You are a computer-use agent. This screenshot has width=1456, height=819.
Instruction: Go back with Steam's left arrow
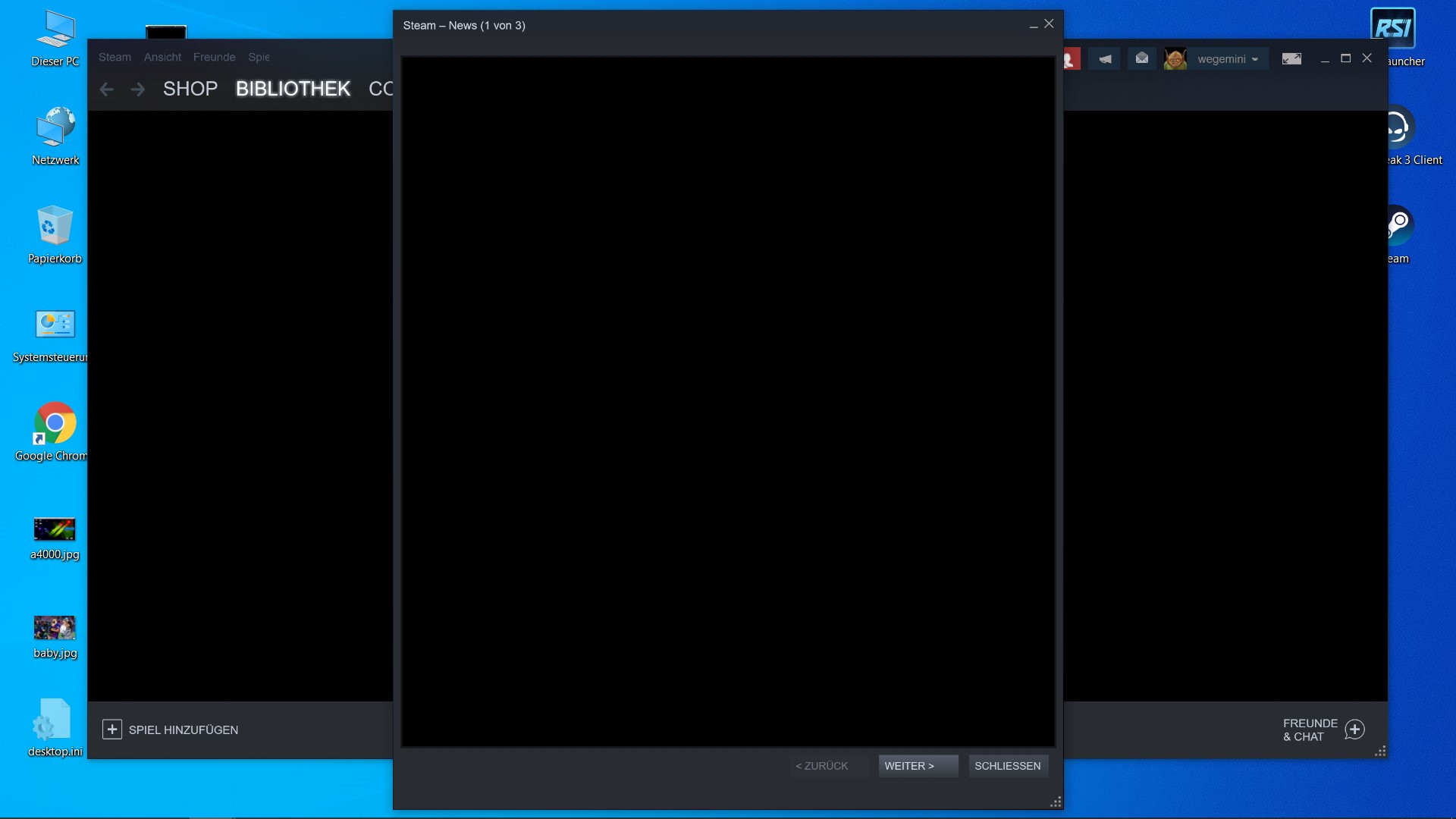click(107, 89)
